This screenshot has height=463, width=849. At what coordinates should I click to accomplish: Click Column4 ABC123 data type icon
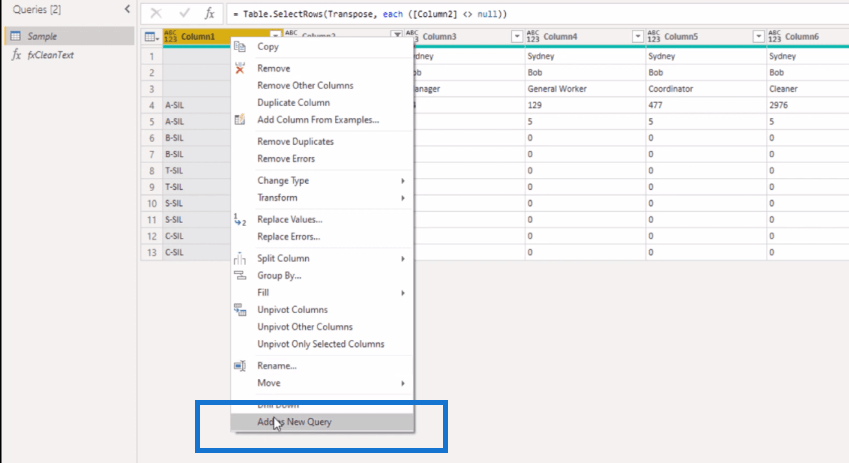(533, 36)
